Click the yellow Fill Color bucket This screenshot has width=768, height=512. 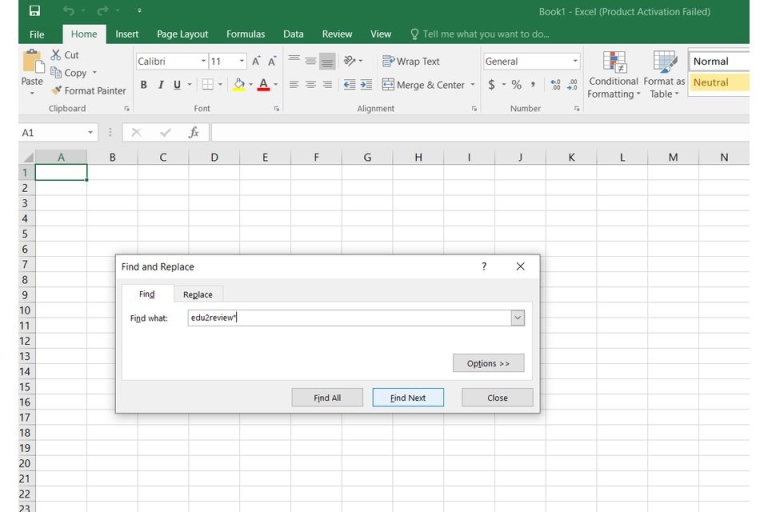point(239,85)
